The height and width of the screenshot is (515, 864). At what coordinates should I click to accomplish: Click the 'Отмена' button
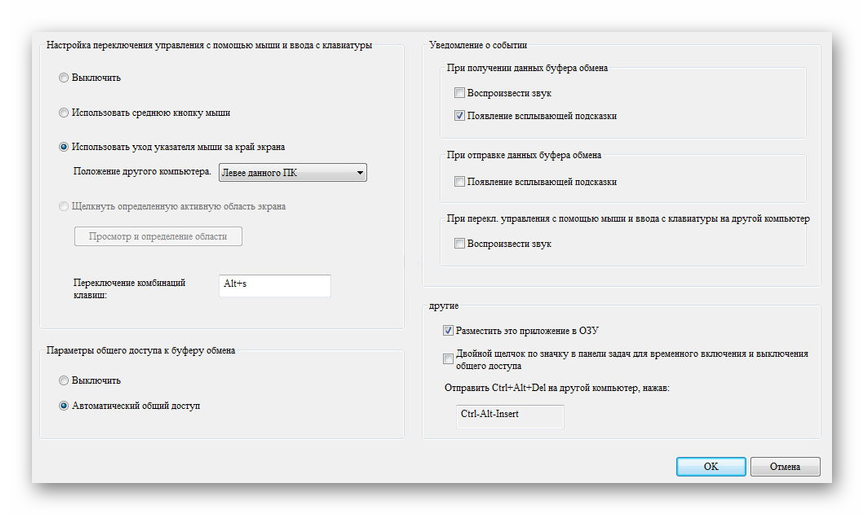click(x=785, y=466)
